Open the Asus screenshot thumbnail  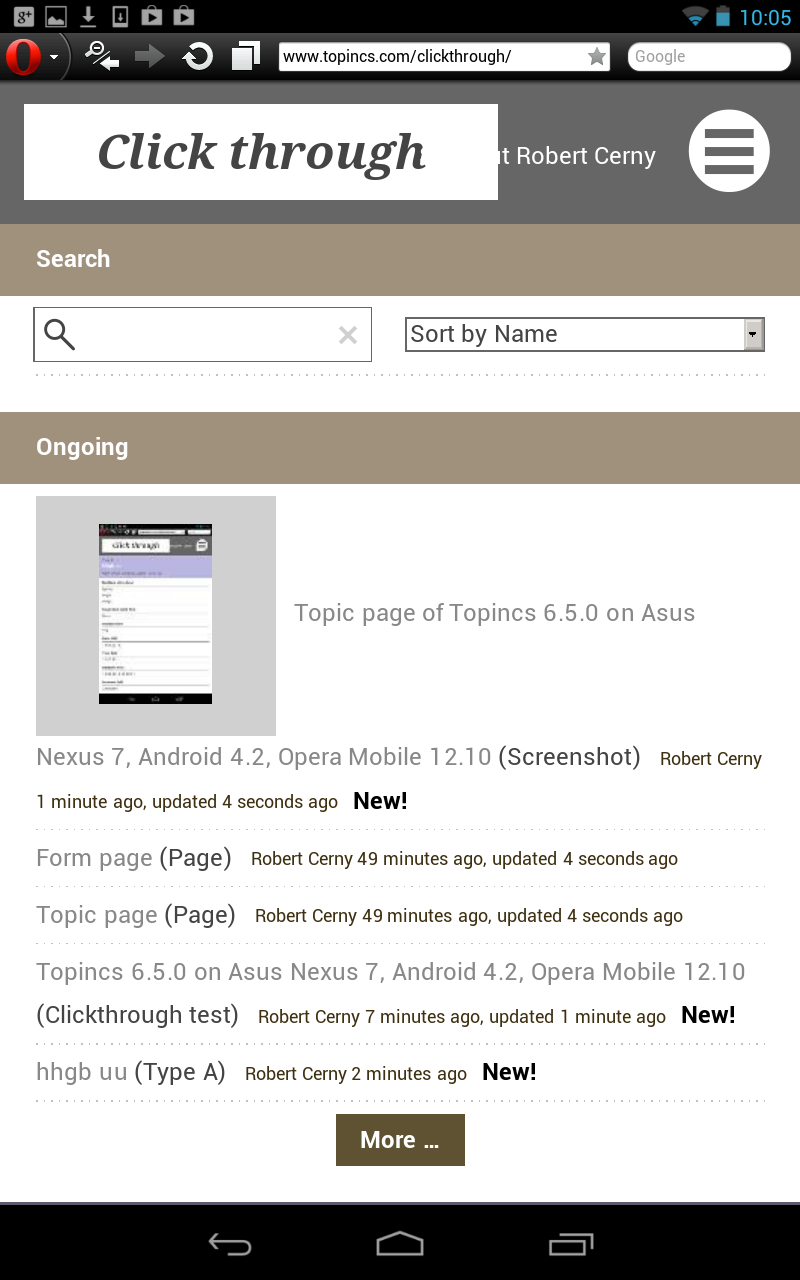[156, 615]
